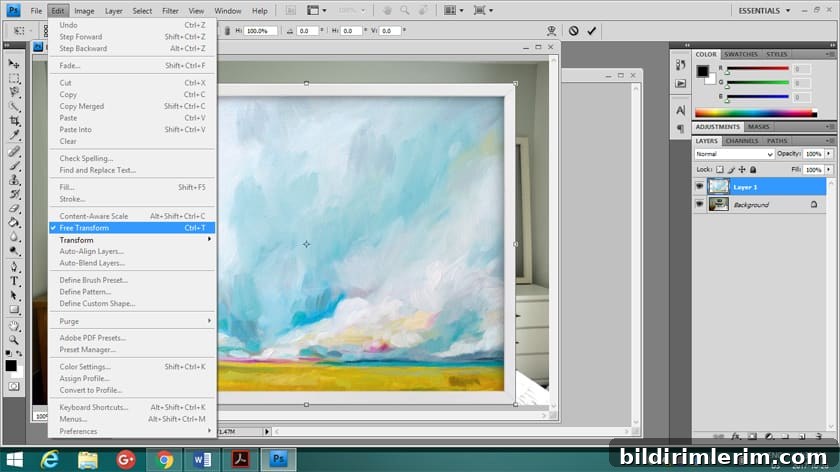Toggle the checked Free Transform entry
This screenshot has width=840, height=472.
pyautogui.click(x=132, y=228)
